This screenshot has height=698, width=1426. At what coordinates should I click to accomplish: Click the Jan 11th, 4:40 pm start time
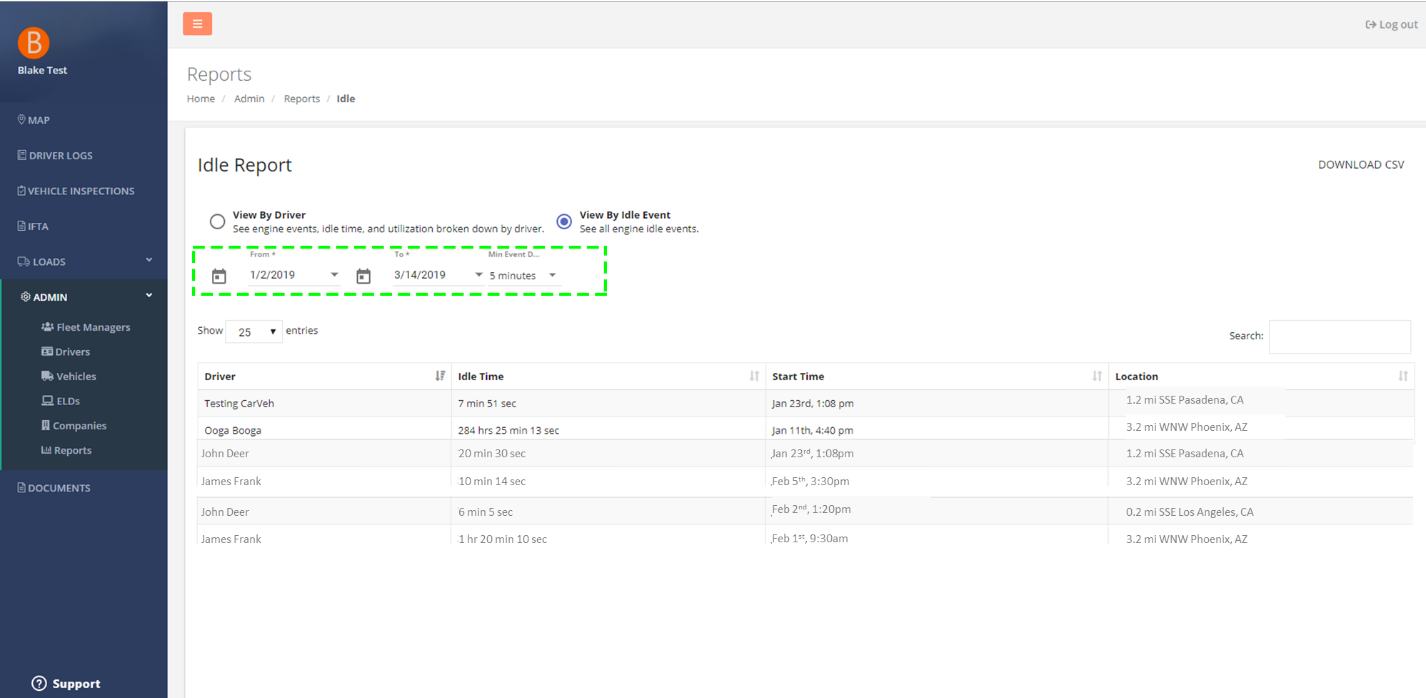pos(813,431)
